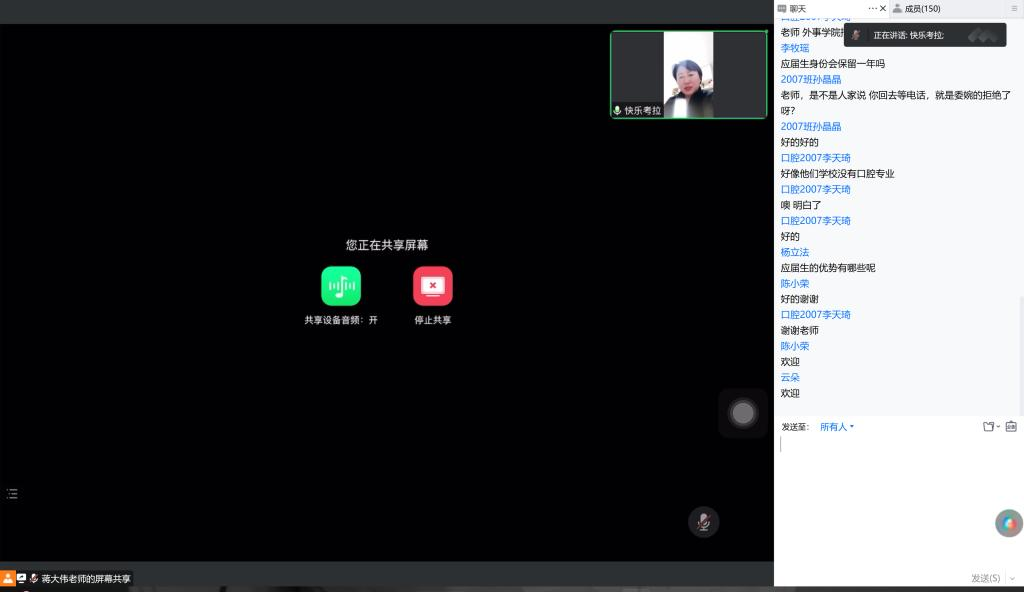Click the colorful floating assistant icon
The width and height of the screenshot is (1024, 592).
point(1008,523)
